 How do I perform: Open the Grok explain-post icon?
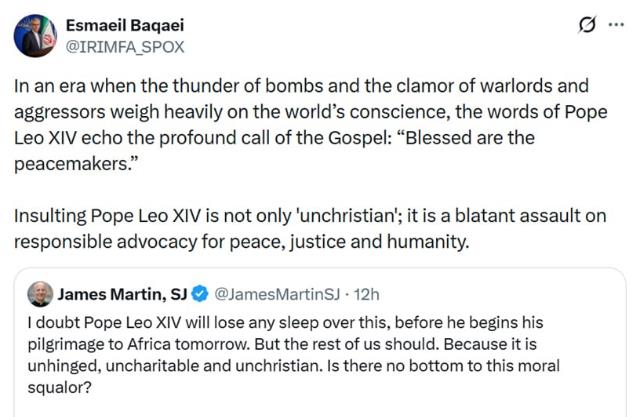589,23
